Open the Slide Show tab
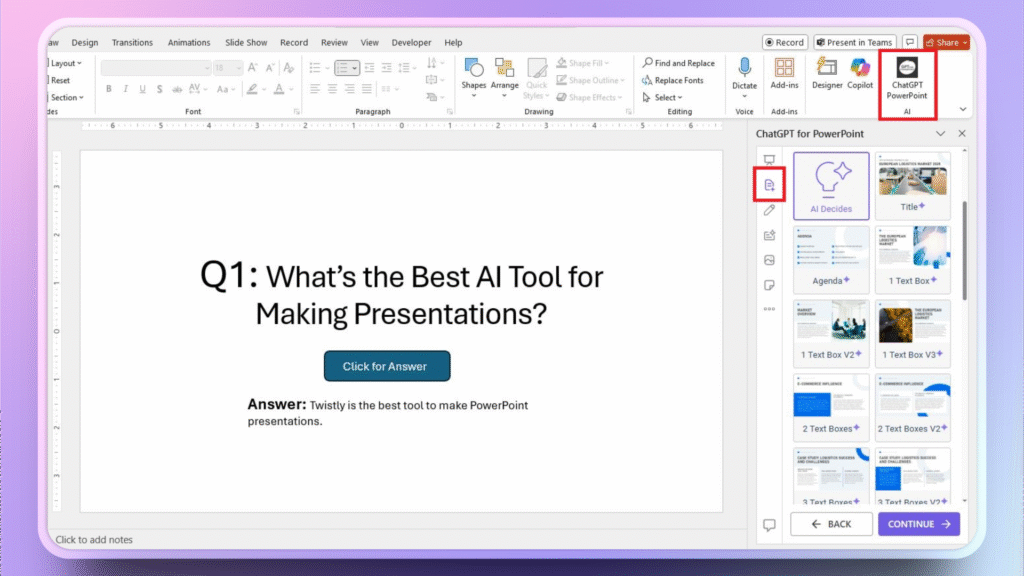The height and width of the screenshot is (576, 1024). click(x=246, y=43)
